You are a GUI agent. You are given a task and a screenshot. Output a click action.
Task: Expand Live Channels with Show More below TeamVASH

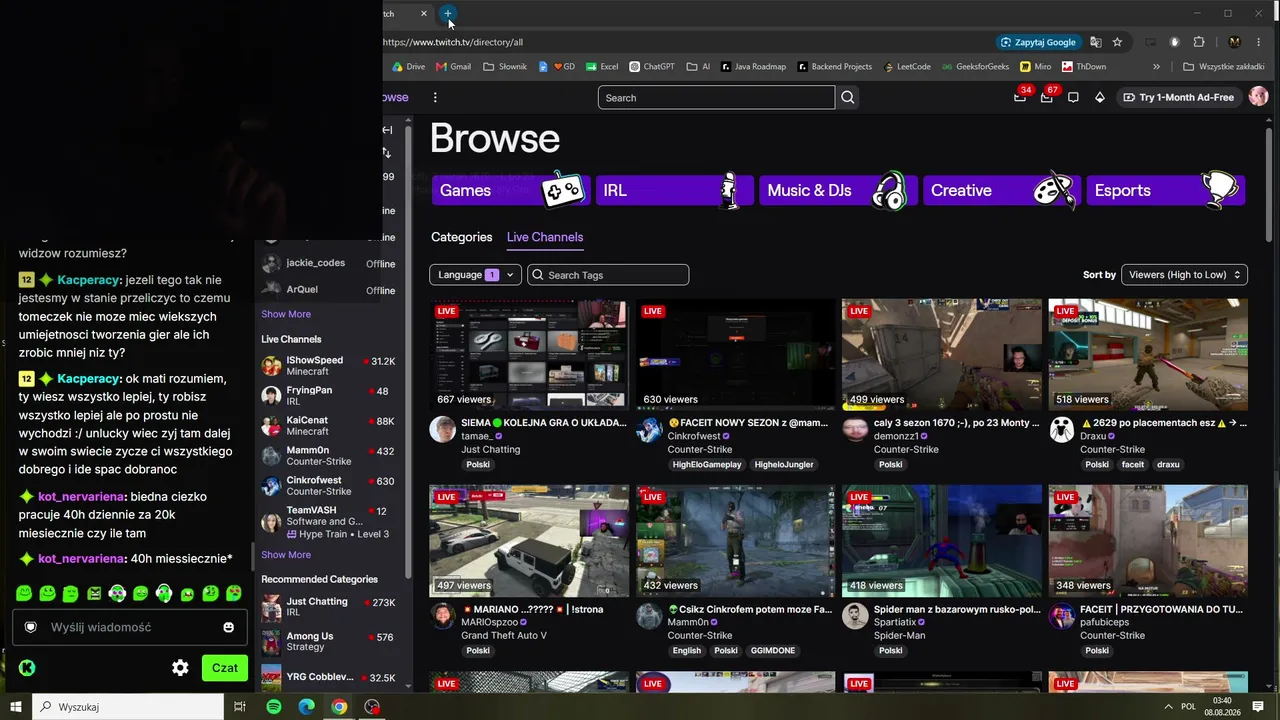286,555
